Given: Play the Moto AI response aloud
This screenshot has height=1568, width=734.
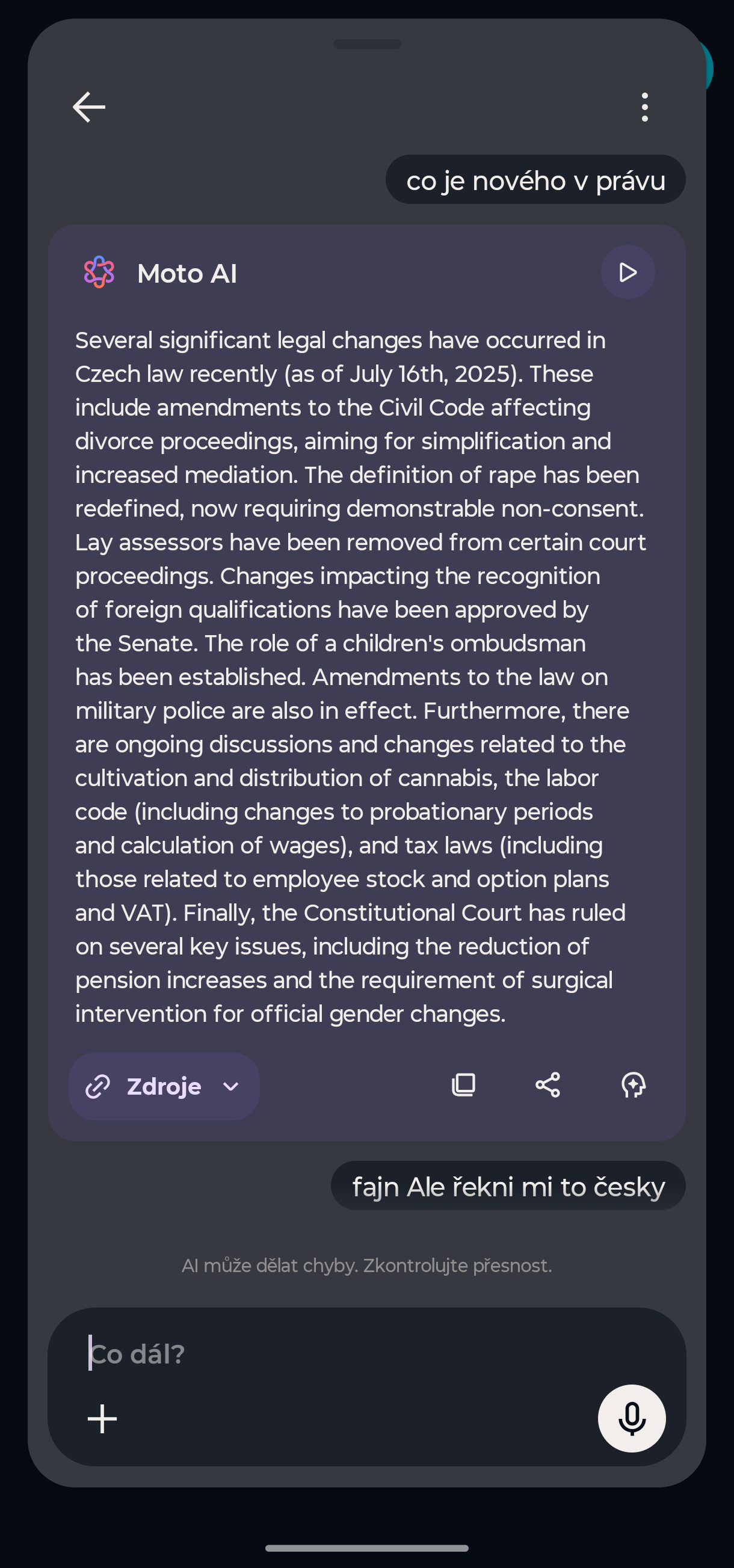Looking at the screenshot, I should point(628,272).
